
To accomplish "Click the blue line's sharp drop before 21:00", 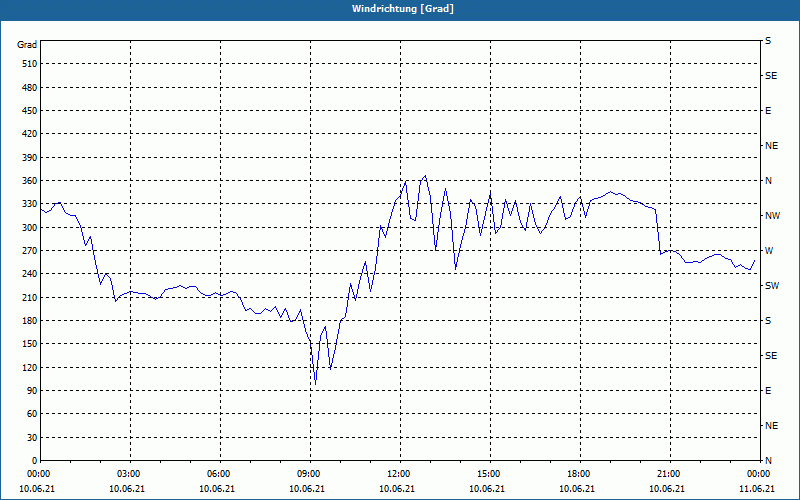I will click(x=658, y=232).
